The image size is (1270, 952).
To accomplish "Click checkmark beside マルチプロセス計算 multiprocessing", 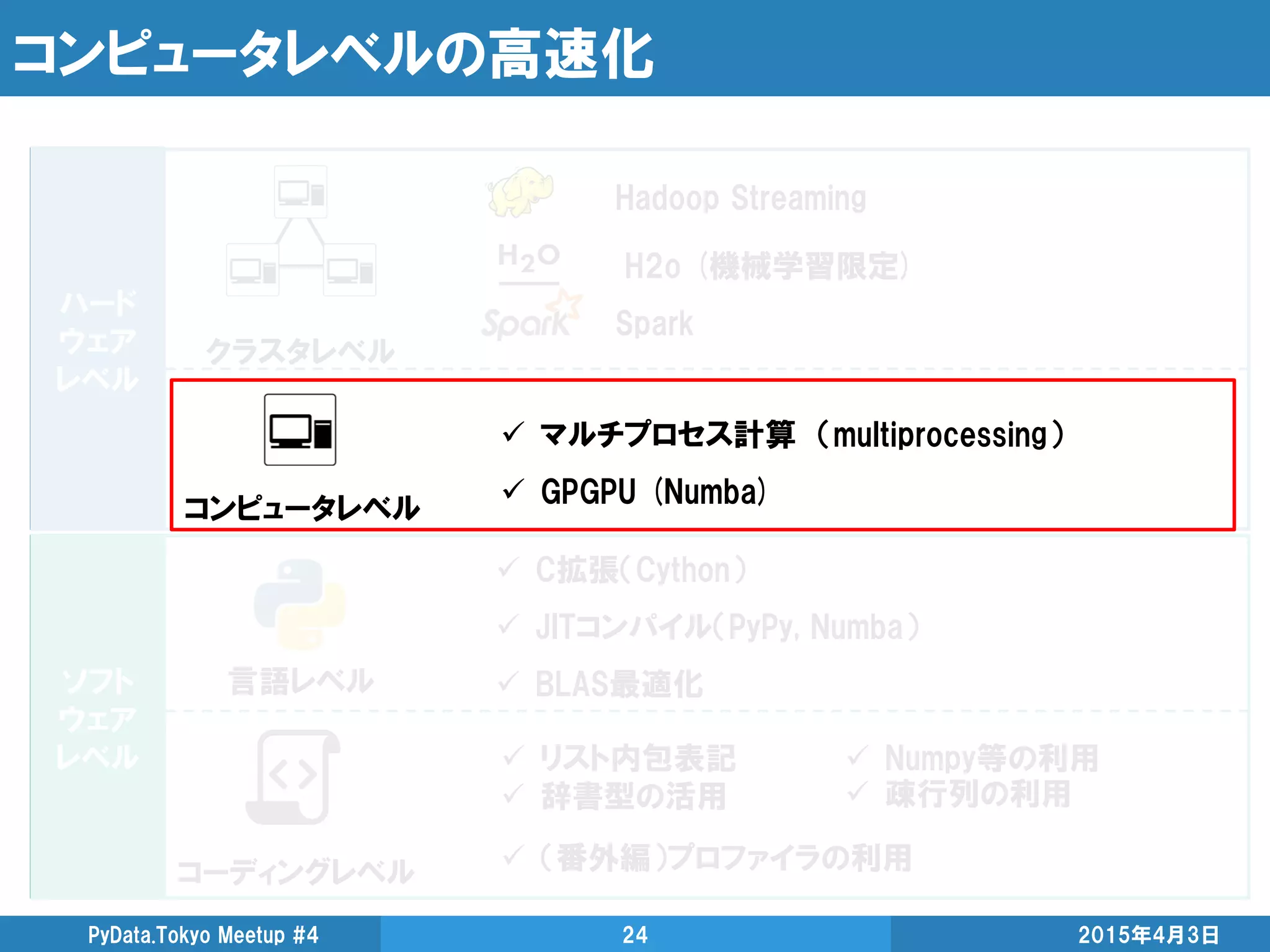I will point(513,432).
